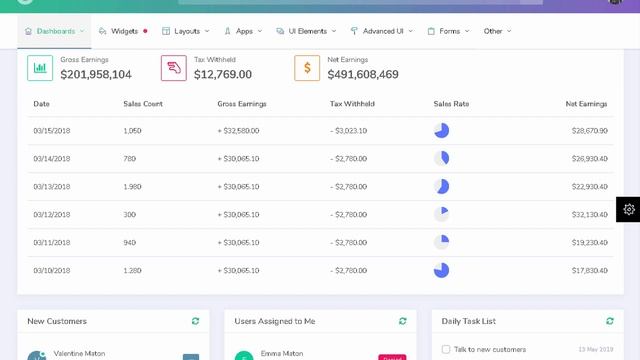
Task: Select the 03/13/2018 date cell
Action: 52,187
